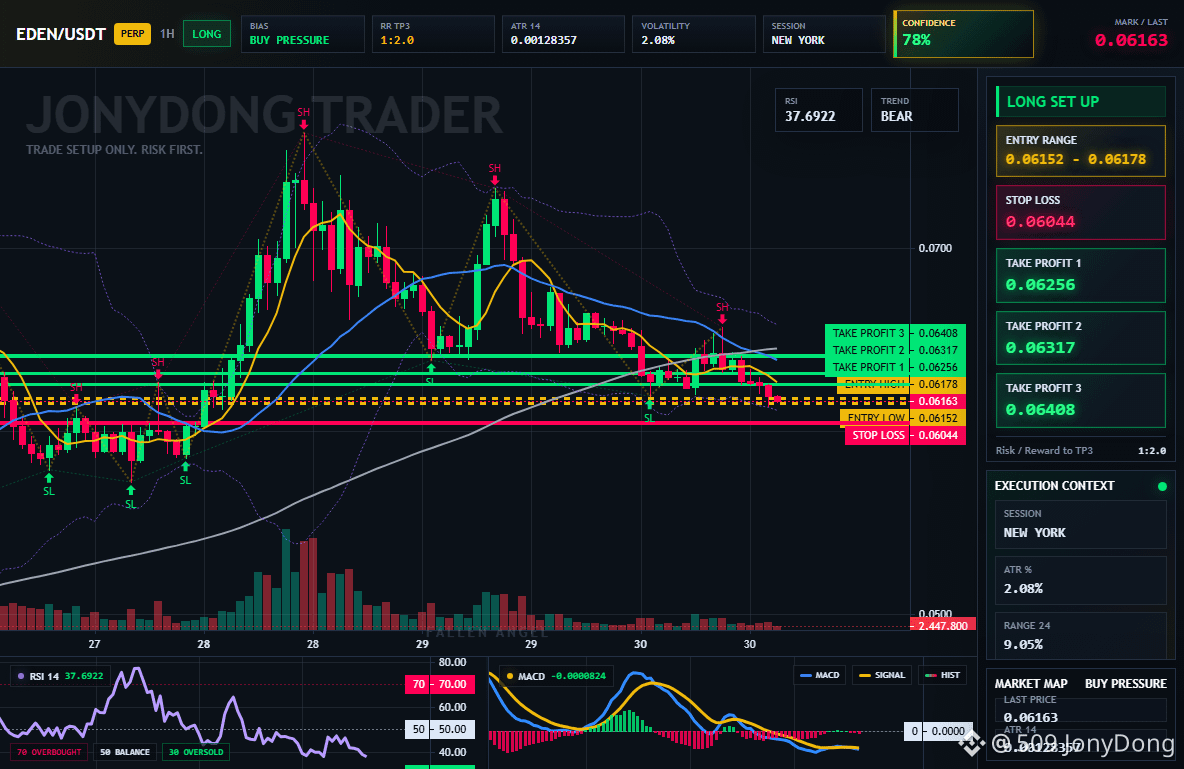Click the MARK / LAST price 0.06163
Screen dimensions: 1184x769
pos(1131,41)
